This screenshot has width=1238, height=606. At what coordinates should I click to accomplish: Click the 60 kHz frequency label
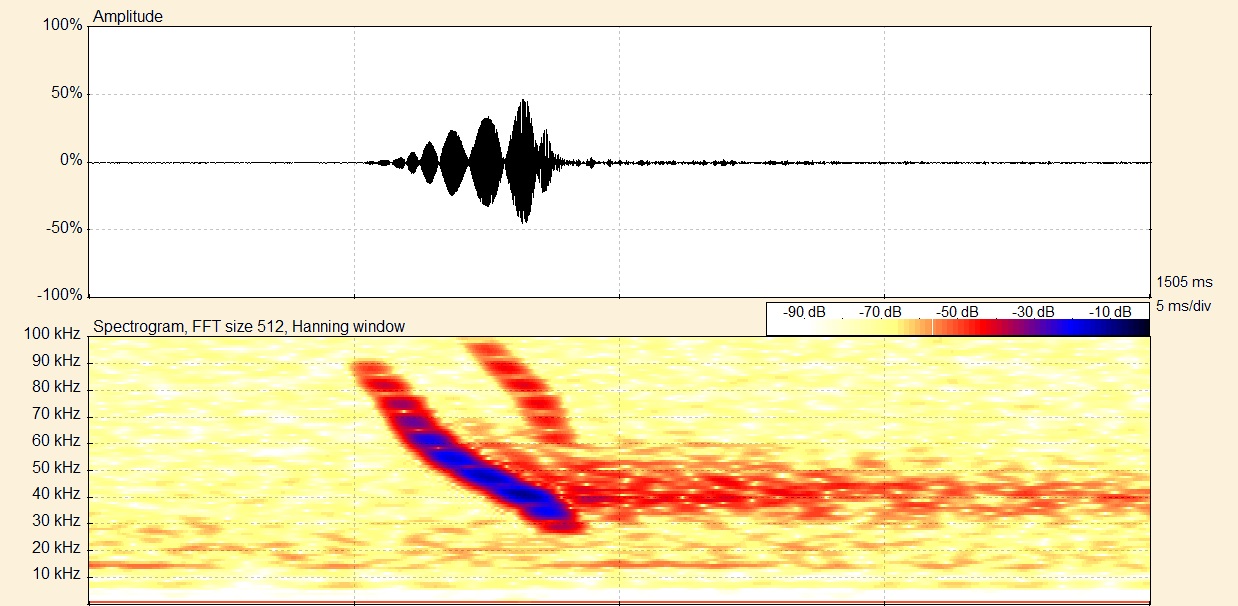[56, 441]
